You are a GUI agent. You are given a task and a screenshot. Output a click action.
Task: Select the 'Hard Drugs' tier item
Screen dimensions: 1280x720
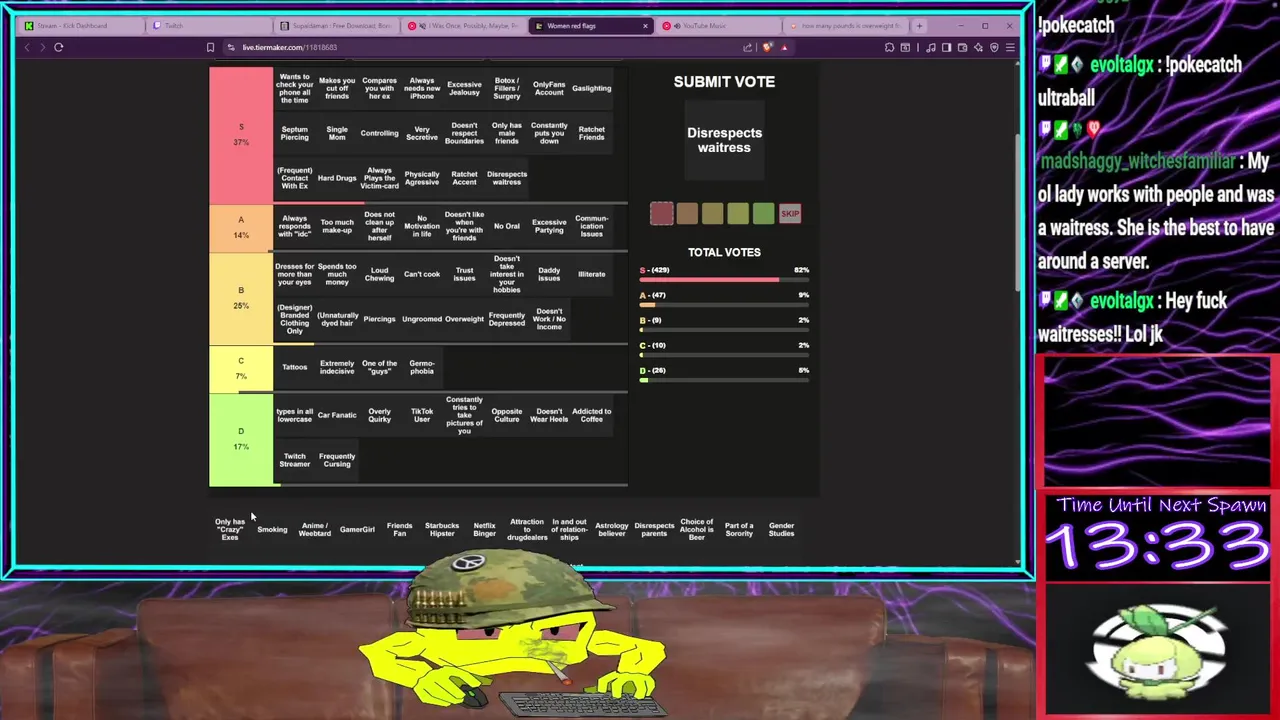coord(337,178)
